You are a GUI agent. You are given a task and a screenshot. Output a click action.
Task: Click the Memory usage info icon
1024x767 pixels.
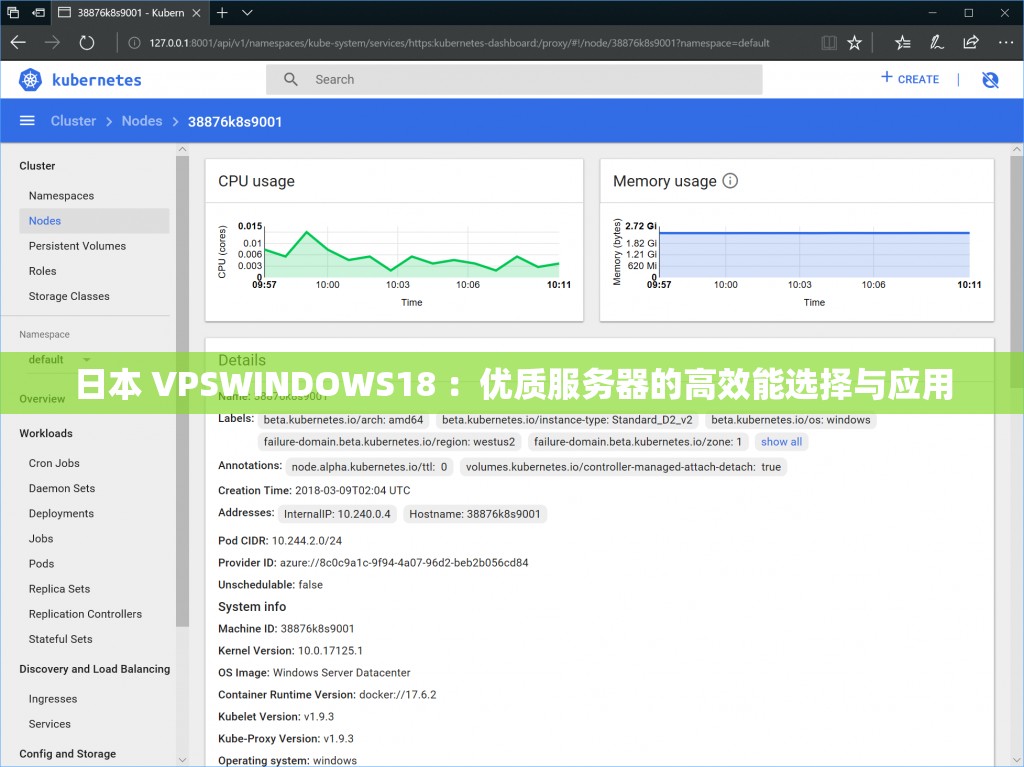tap(730, 181)
